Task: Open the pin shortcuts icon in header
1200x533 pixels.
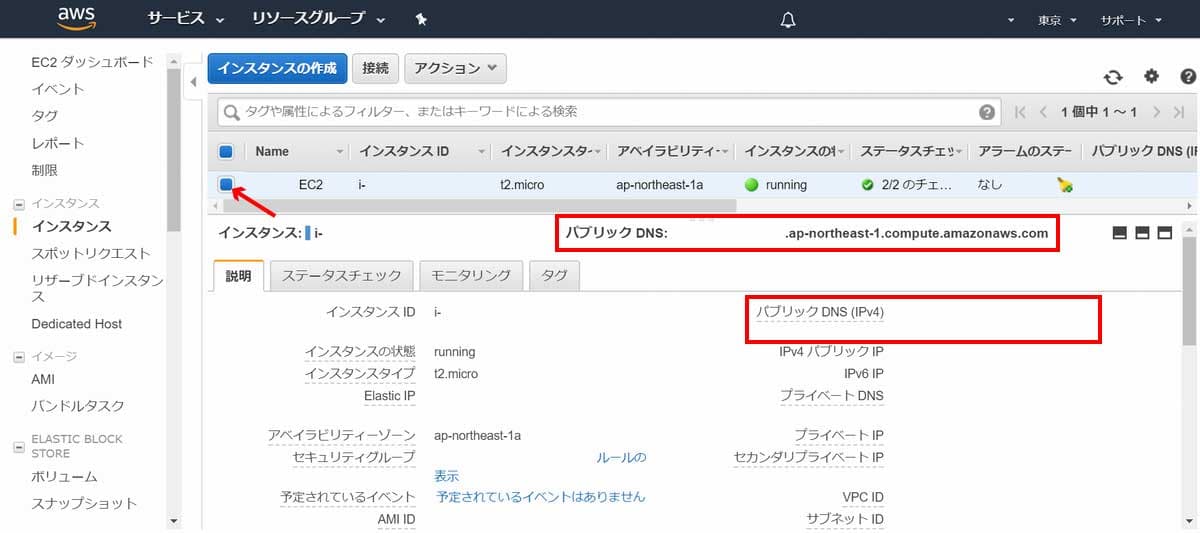Action: tap(421, 19)
